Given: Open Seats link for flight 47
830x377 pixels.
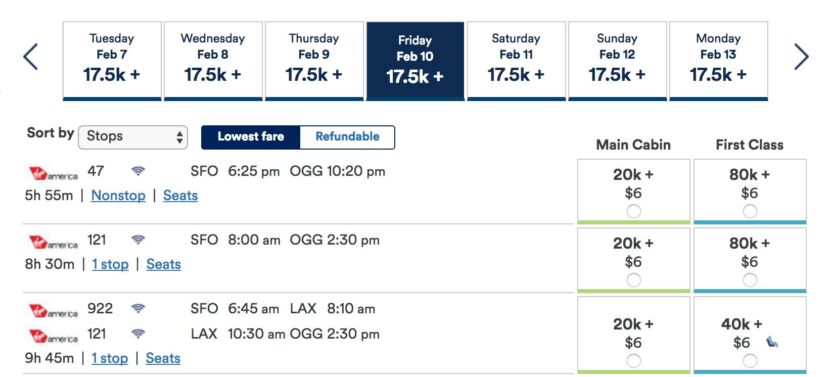Looking at the screenshot, I should (x=181, y=195).
